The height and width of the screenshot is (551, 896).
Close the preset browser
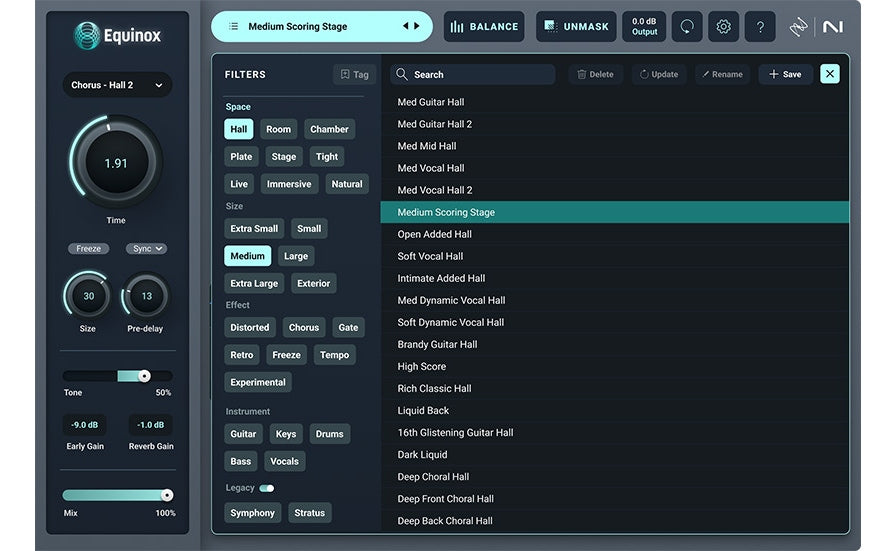(x=830, y=74)
